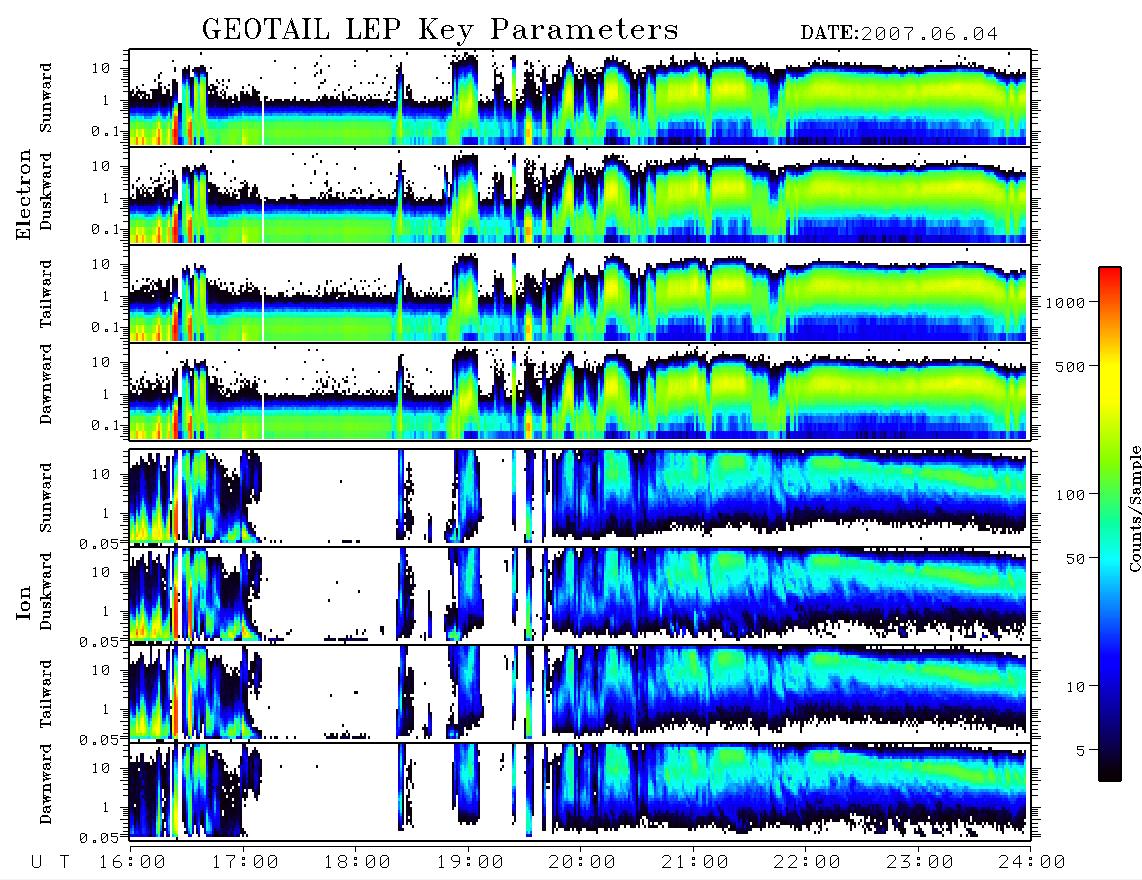Click the Ion Dawnward spectrogram at 21:00
The image size is (1142, 880).
(x=693, y=791)
